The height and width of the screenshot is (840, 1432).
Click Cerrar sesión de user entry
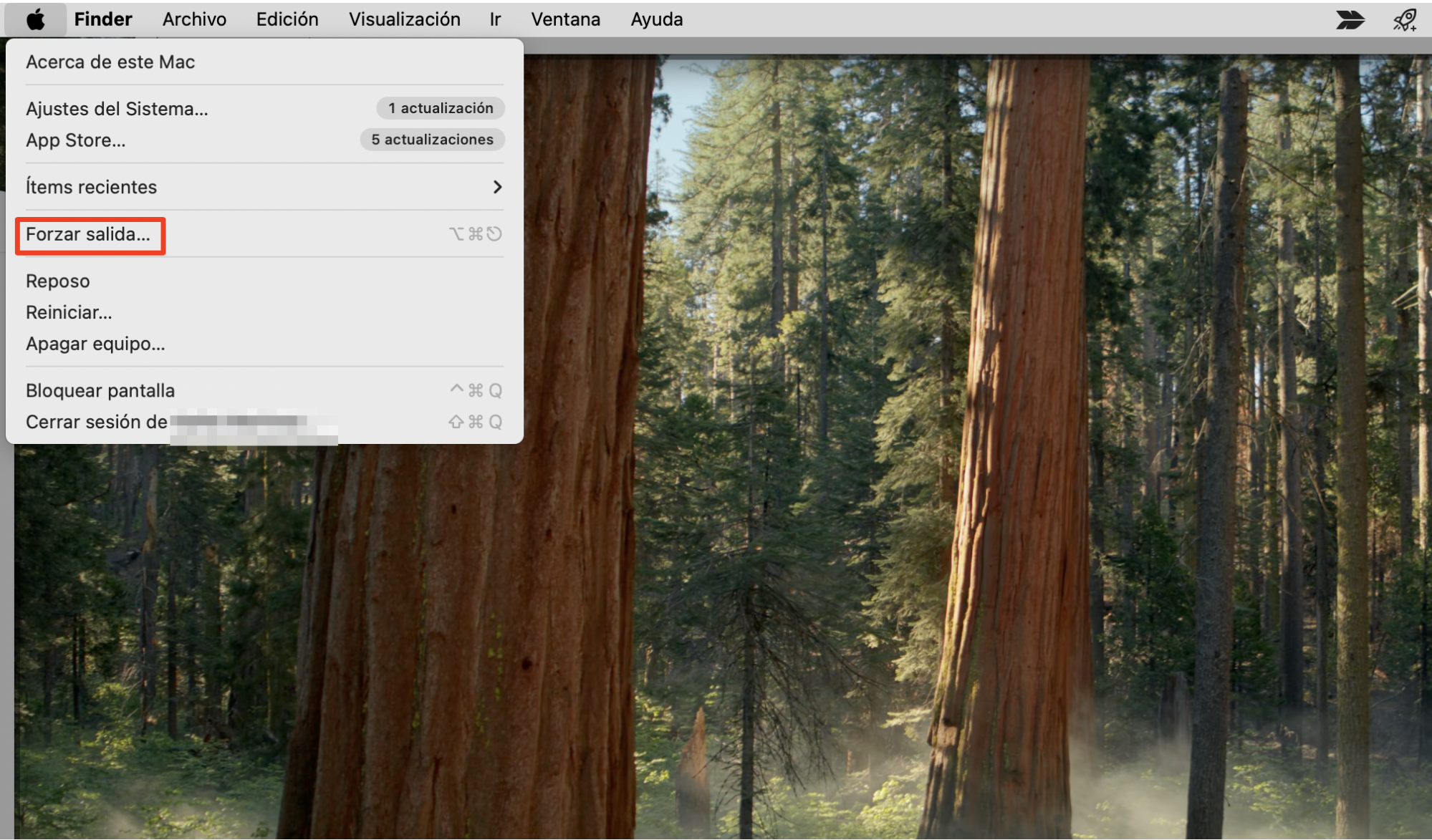click(97, 422)
